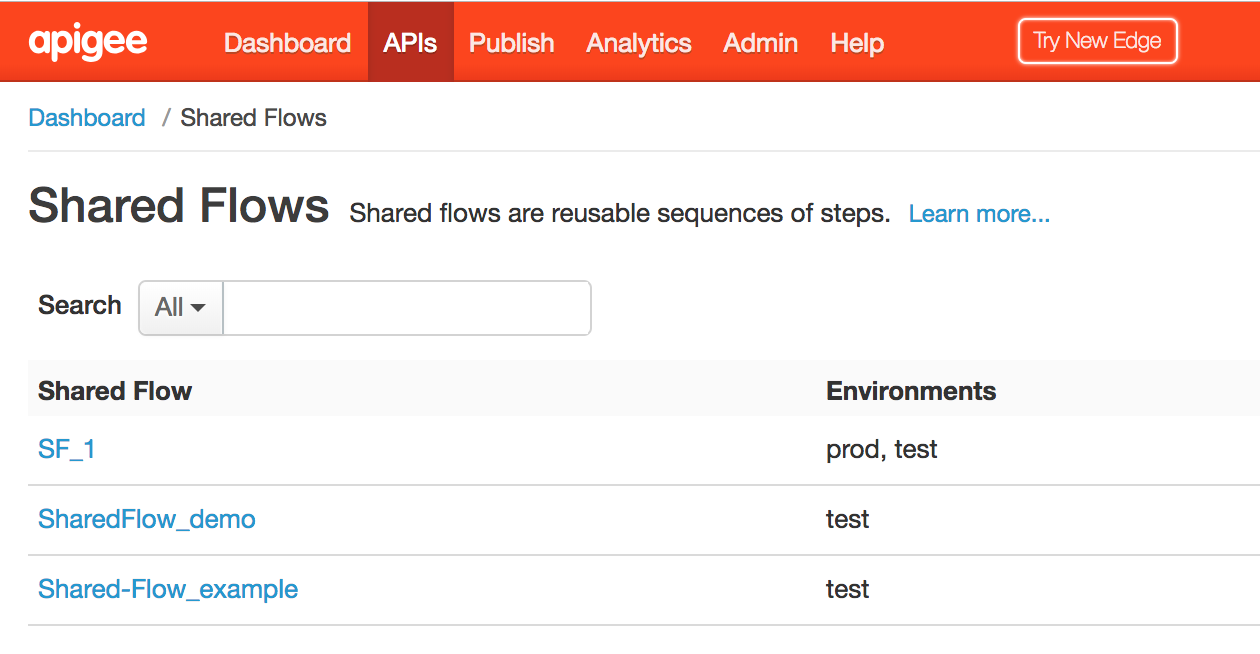Click the apigee logo

88,42
